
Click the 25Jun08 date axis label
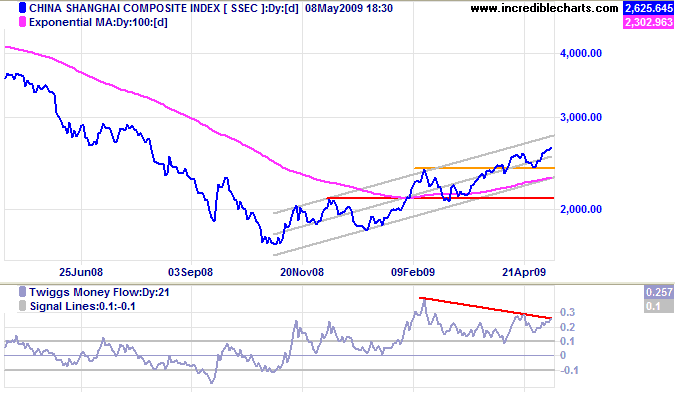click(x=81, y=272)
